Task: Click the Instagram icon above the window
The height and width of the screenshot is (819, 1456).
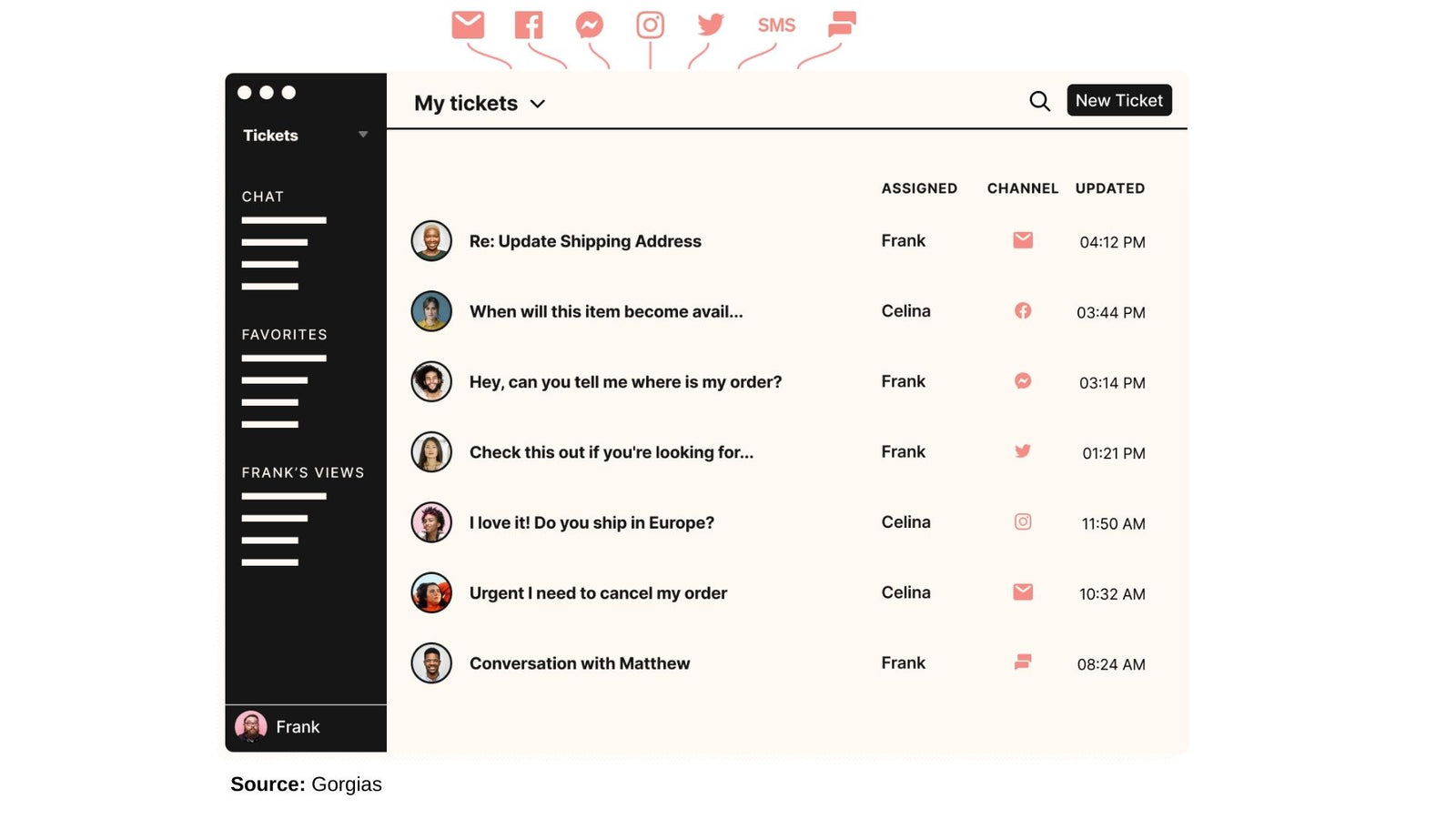Action: pos(650,25)
